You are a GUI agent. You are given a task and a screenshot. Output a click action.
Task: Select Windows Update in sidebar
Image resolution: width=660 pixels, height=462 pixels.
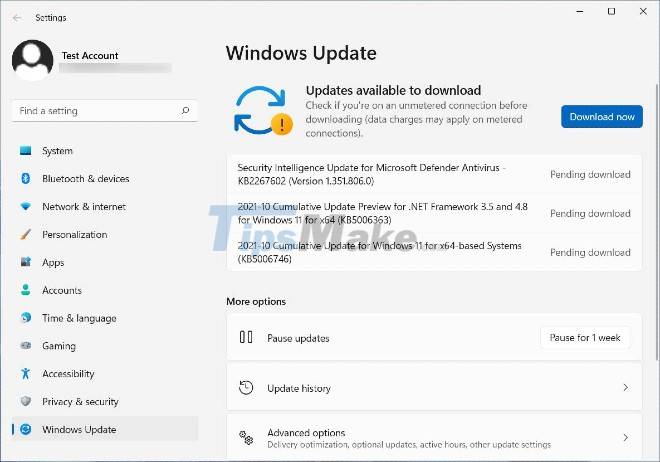tap(105, 429)
